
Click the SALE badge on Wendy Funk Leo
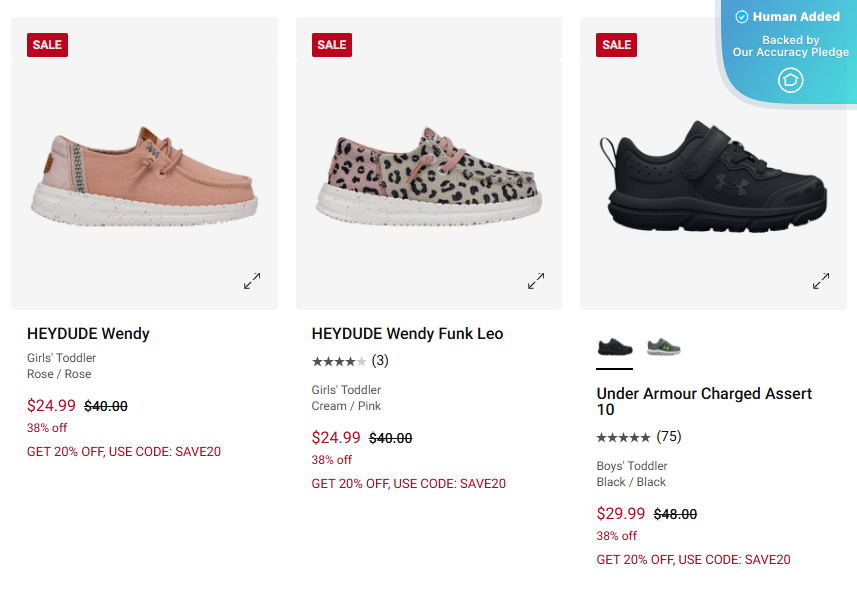(331, 45)
